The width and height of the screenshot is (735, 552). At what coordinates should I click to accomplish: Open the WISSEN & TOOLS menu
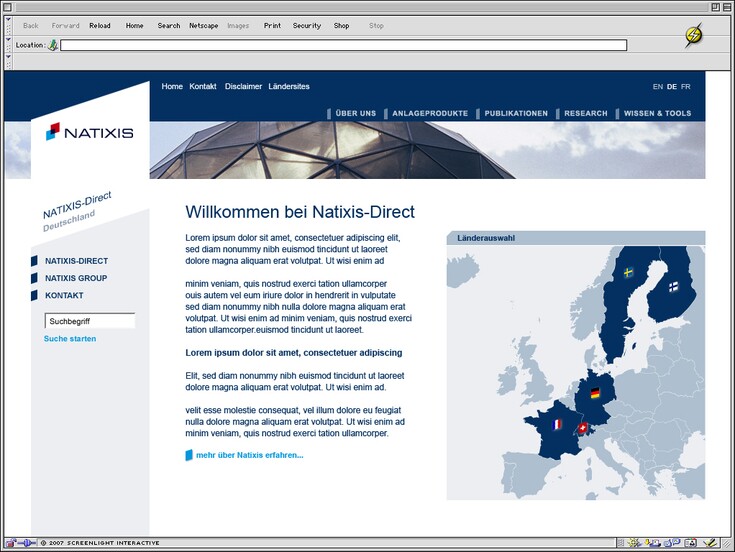point(657,113)
